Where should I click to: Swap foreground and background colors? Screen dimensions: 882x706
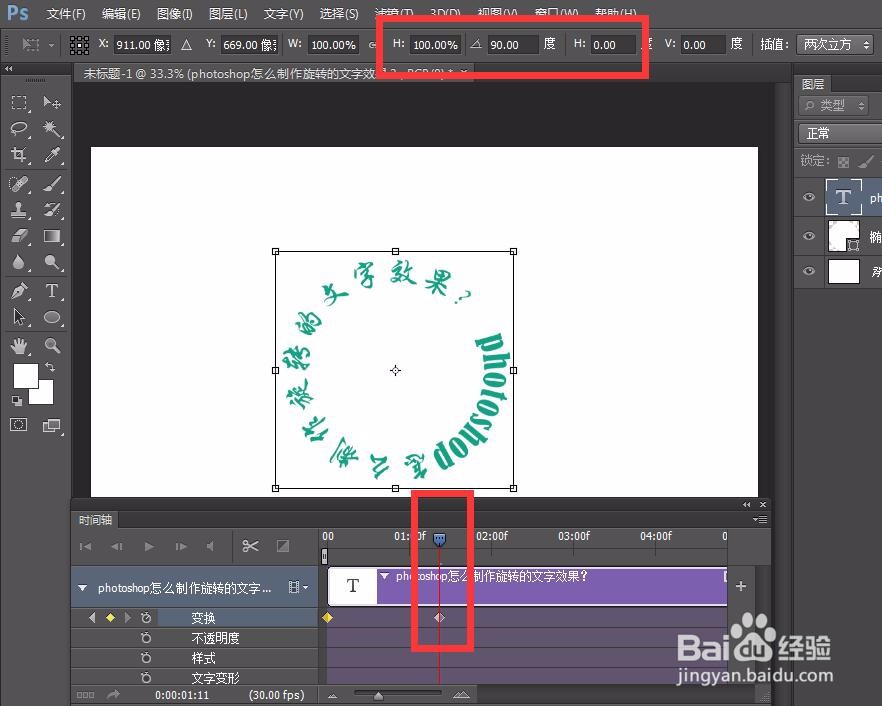pos(50,367)
